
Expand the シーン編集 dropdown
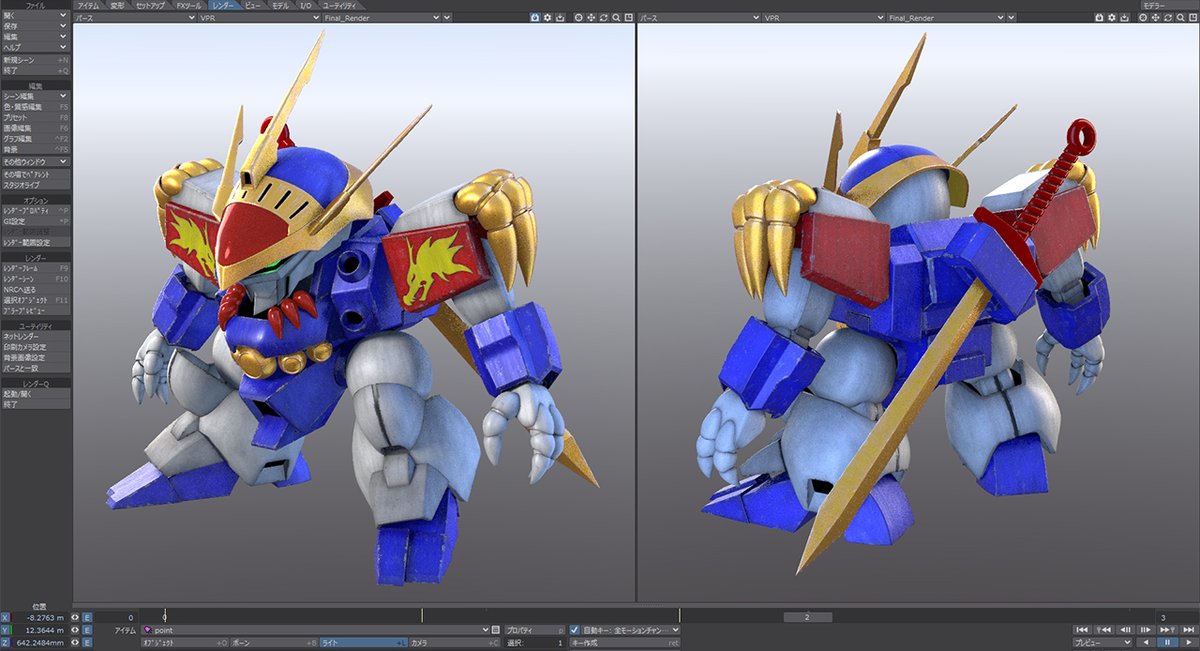tap(36, 96)
